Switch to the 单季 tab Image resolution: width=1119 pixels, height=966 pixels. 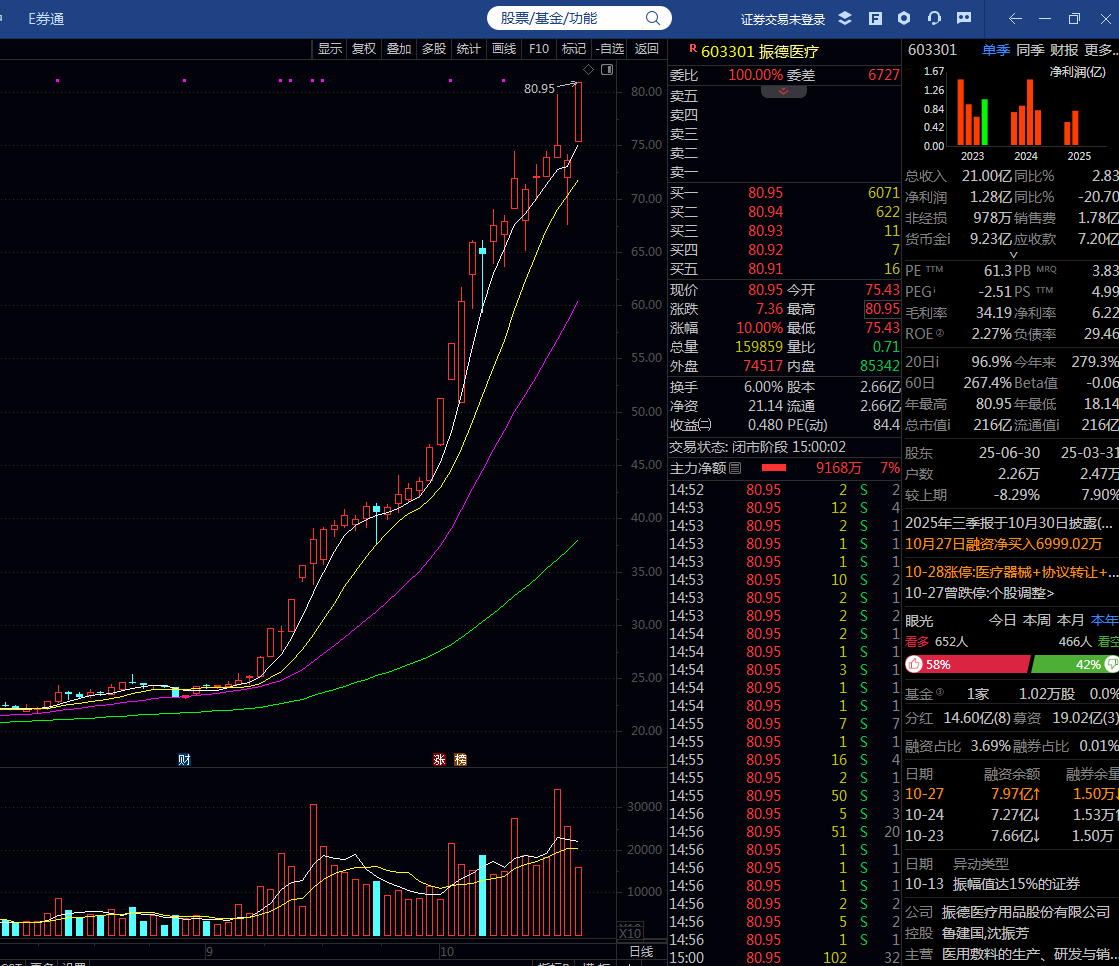[x=996, y=50]
